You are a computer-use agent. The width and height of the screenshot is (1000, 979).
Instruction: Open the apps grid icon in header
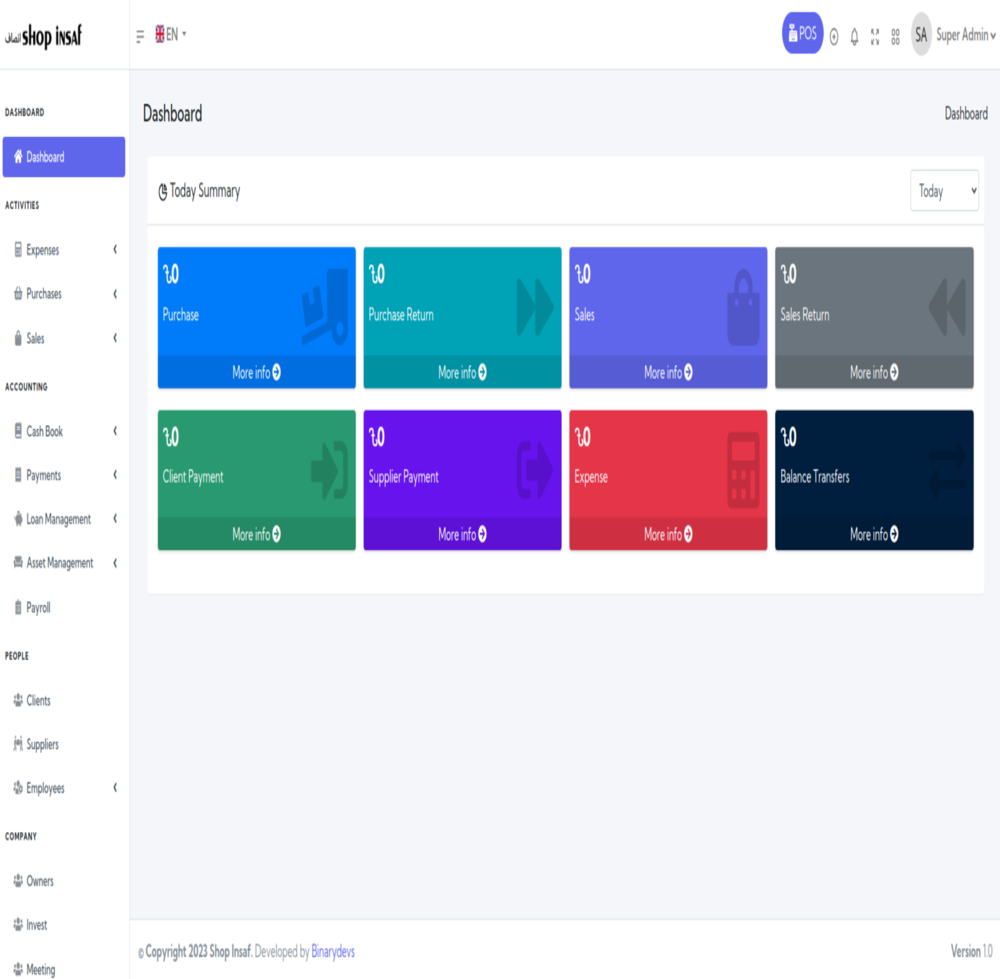coord(895,36)
